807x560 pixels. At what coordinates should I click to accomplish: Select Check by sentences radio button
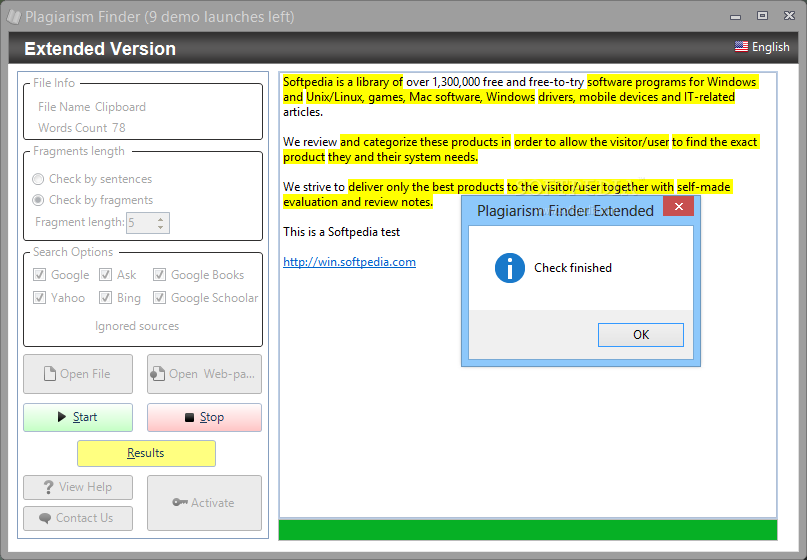pyautogui.click(x=38, y=179)
